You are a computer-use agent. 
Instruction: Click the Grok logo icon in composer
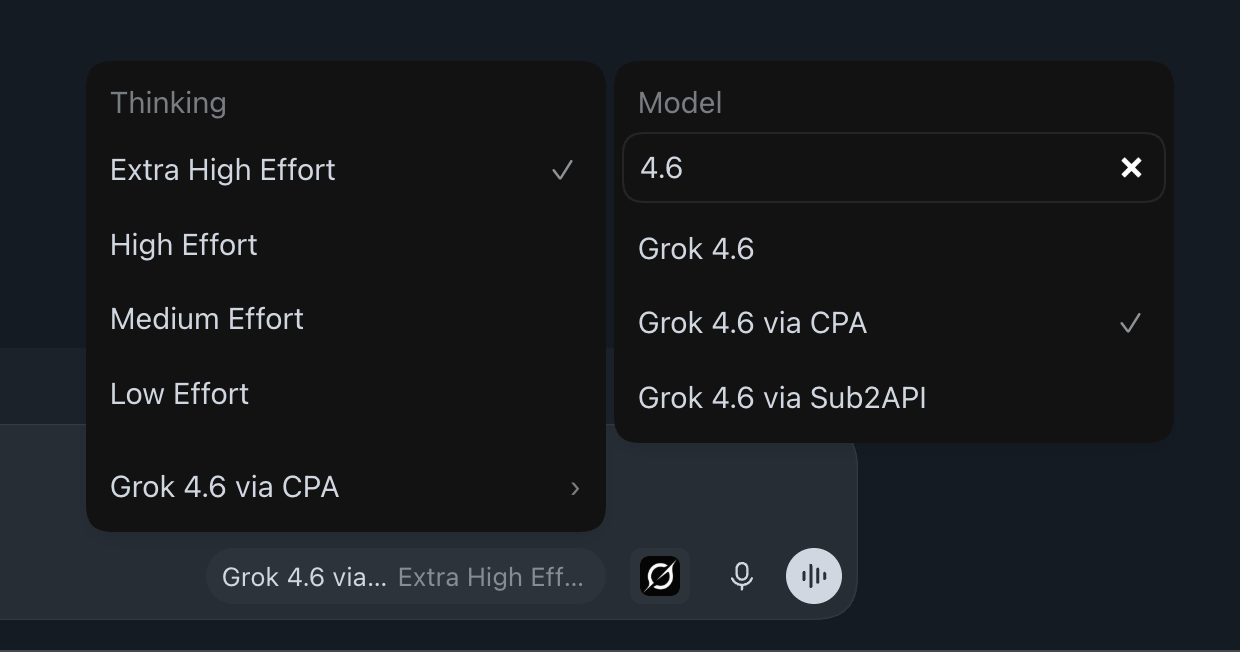click(660, 576)
